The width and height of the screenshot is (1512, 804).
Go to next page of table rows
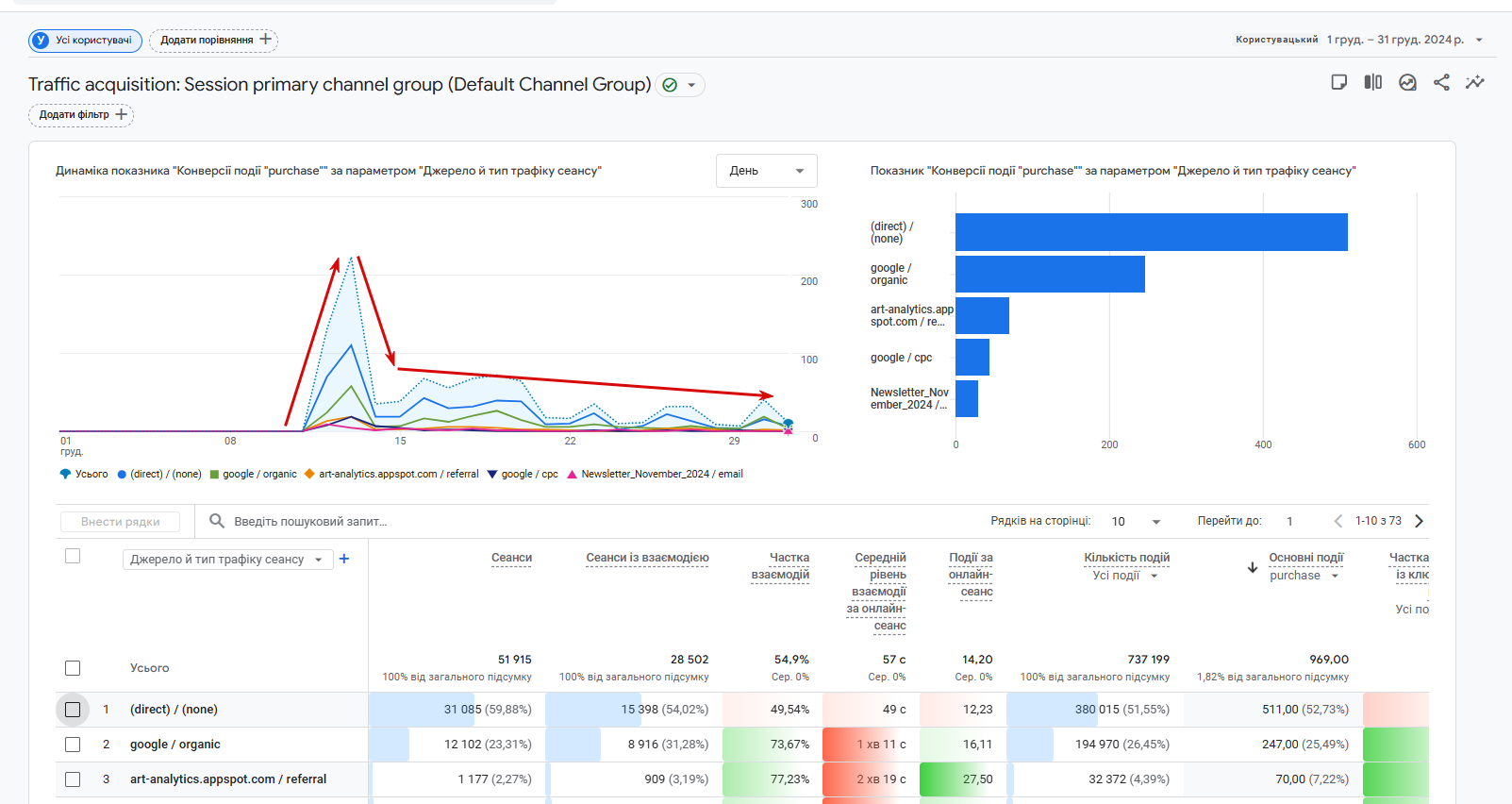coord(1420,521)
